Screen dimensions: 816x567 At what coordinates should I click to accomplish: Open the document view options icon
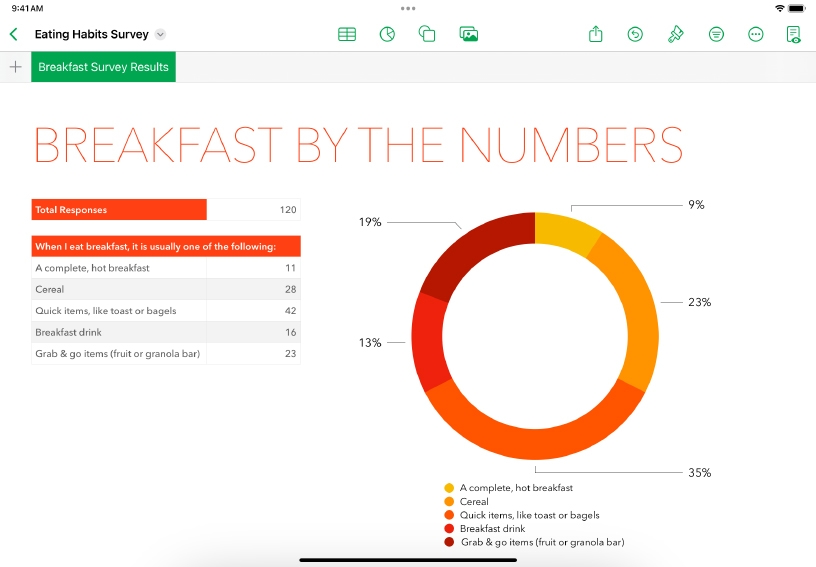pyautogui.click(x=794, y=34)
